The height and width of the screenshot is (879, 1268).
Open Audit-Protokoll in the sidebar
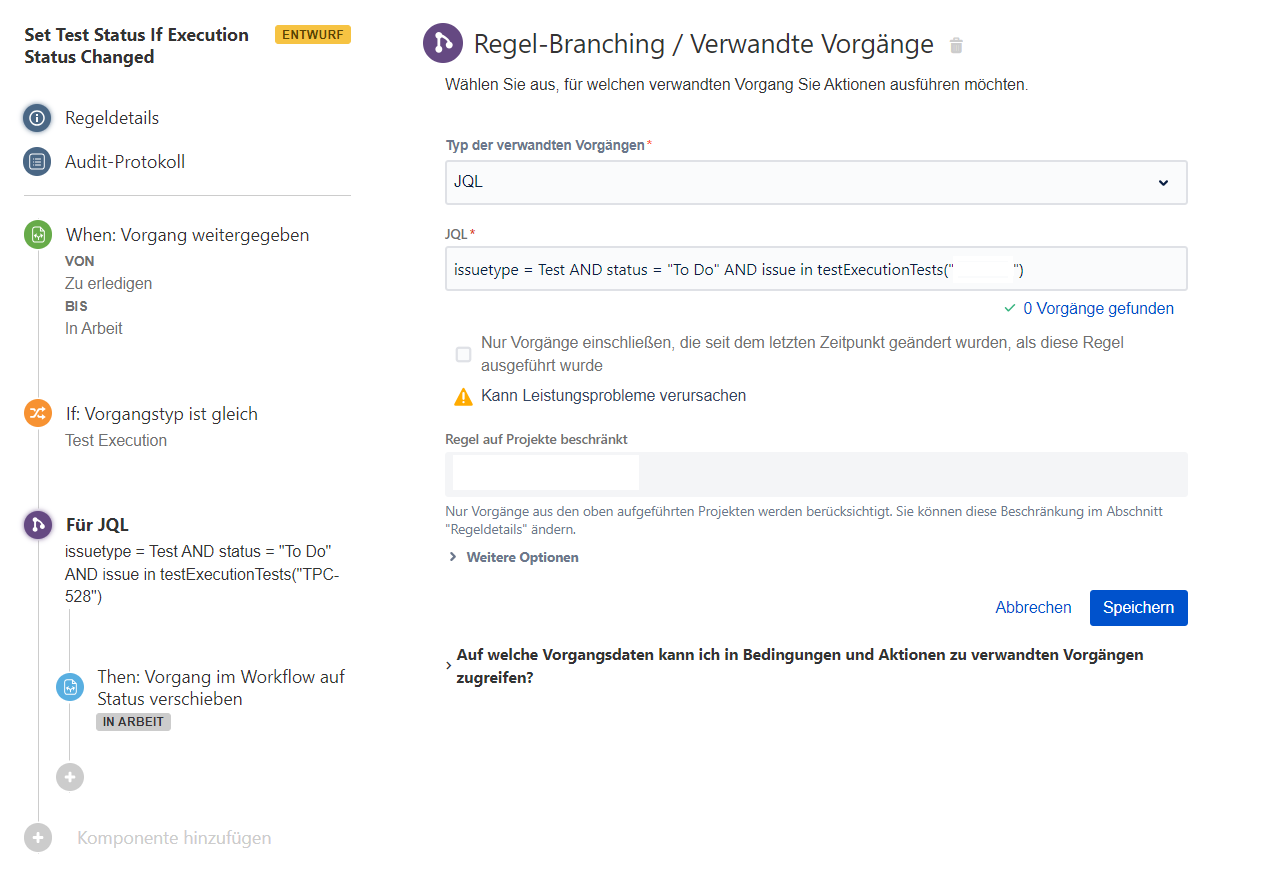tap(125, 162)
